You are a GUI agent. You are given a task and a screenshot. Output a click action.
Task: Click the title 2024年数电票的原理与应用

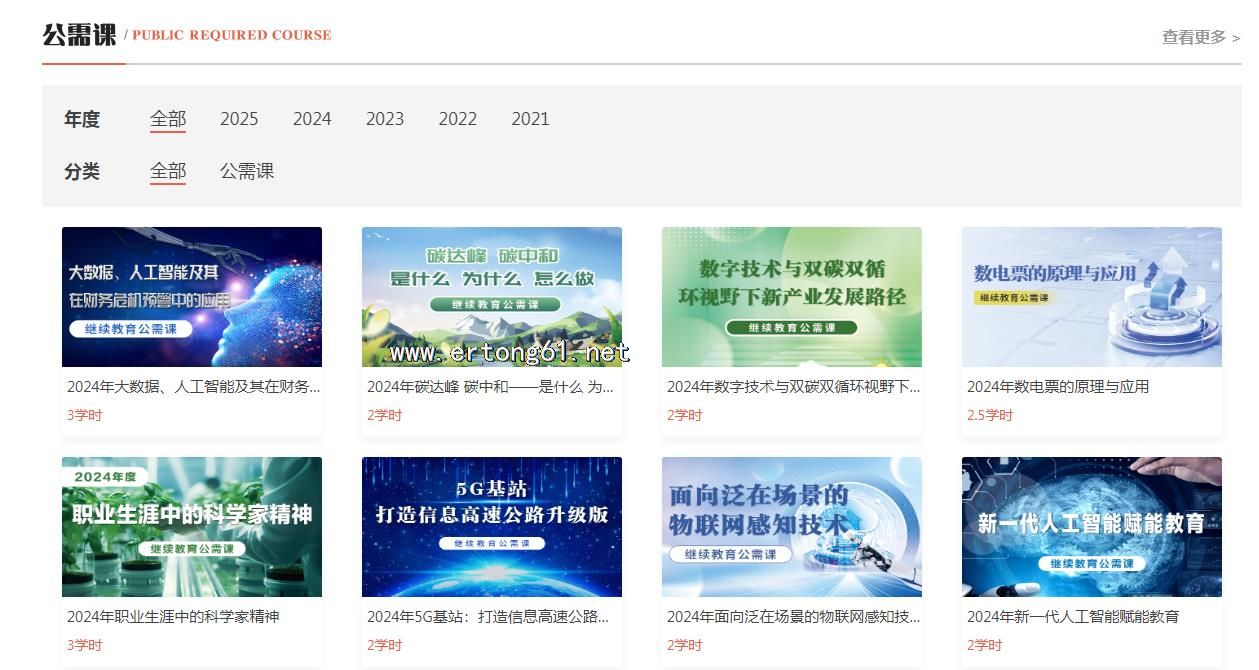coord(1058,387)
